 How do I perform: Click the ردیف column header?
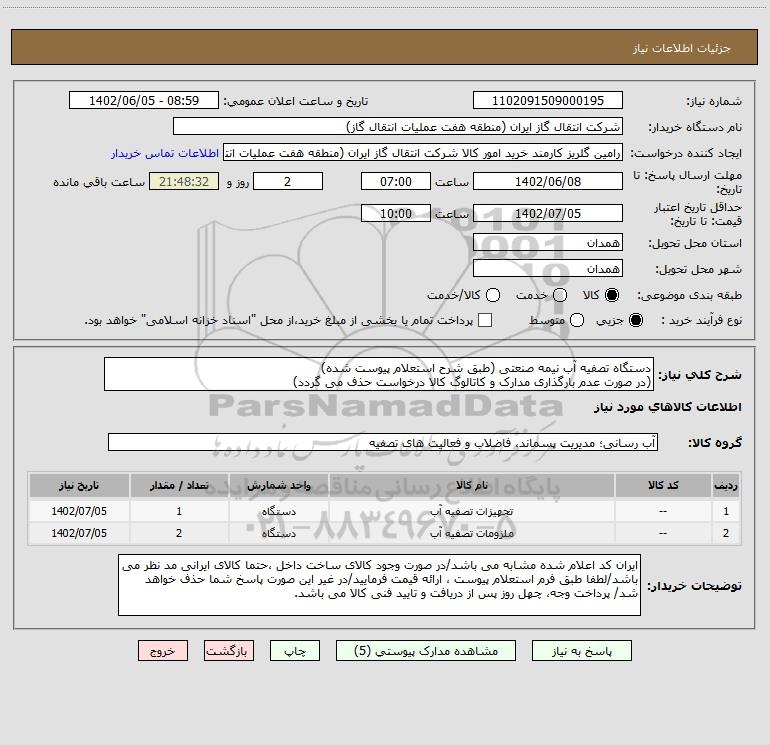[726, 485]
